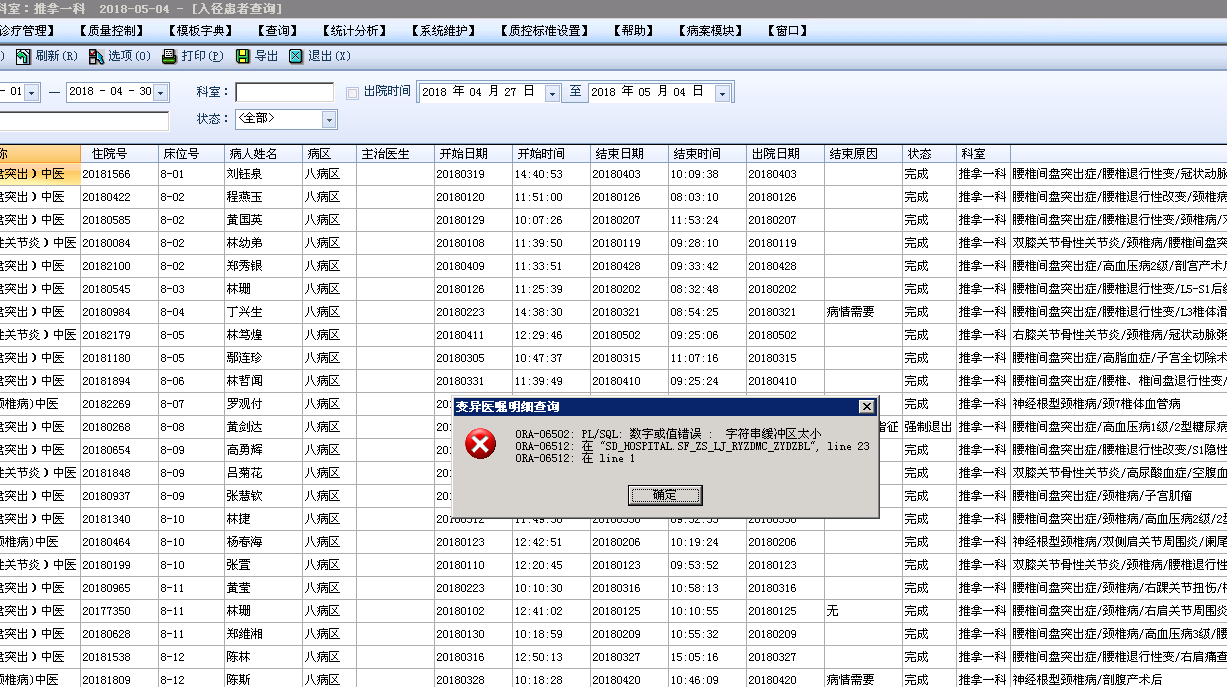Click discharge date 20180502

tap(773, 335)
